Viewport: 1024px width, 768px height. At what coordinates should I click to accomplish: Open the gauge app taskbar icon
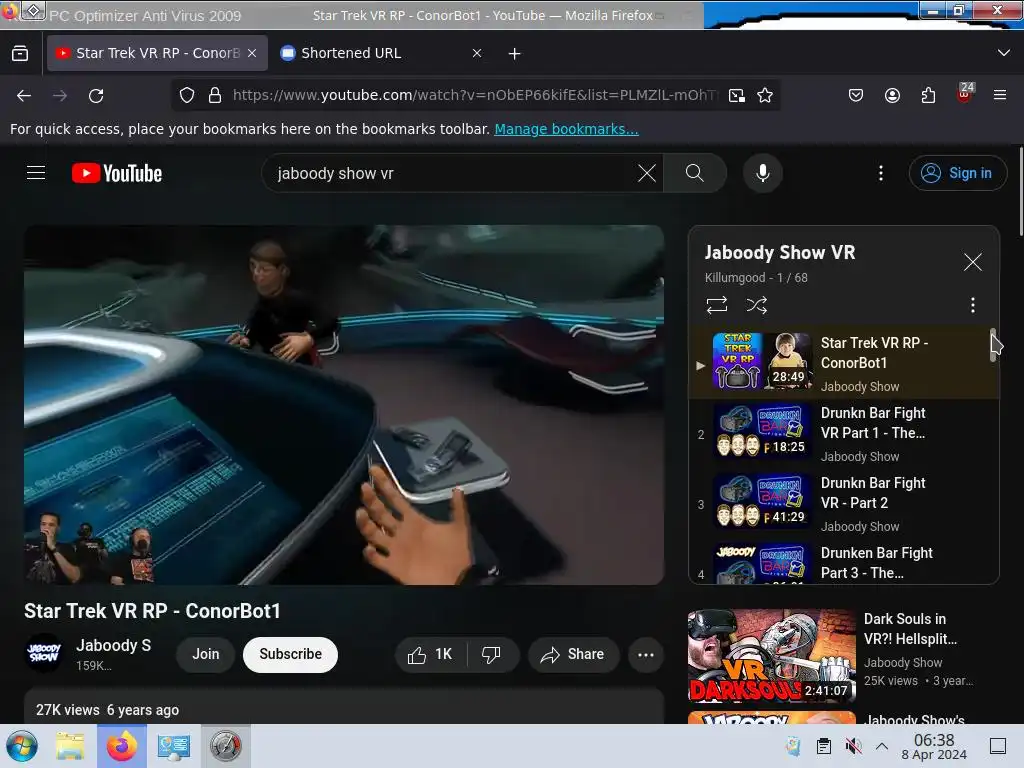225,746
